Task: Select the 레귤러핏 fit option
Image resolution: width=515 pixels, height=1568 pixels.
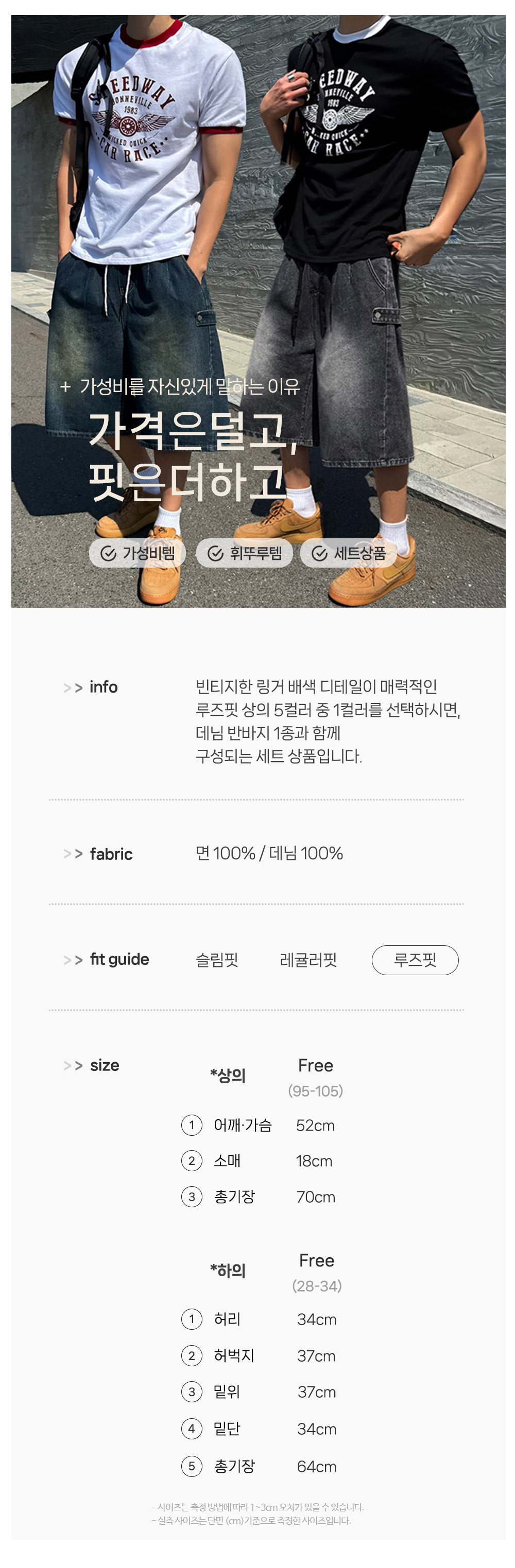Action: pyautogui.click(x=308, y=960)
